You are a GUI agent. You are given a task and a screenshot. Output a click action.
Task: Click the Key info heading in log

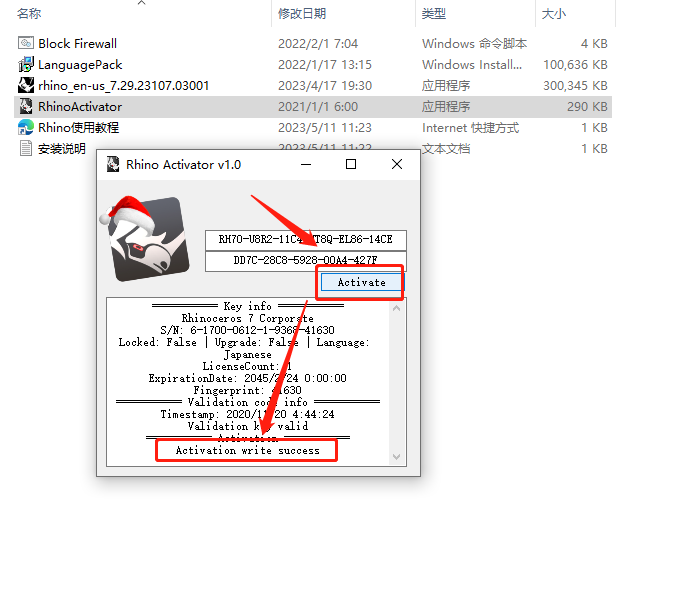(x=247, y=306)
